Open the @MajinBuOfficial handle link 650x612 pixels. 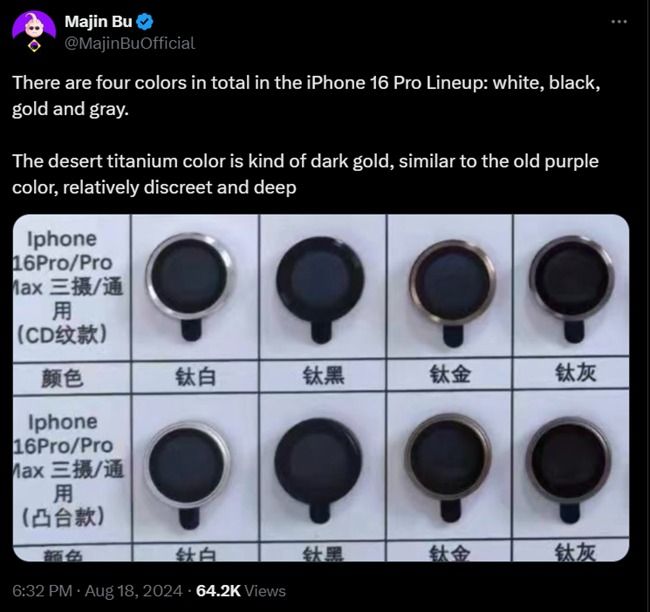(130, 44)
